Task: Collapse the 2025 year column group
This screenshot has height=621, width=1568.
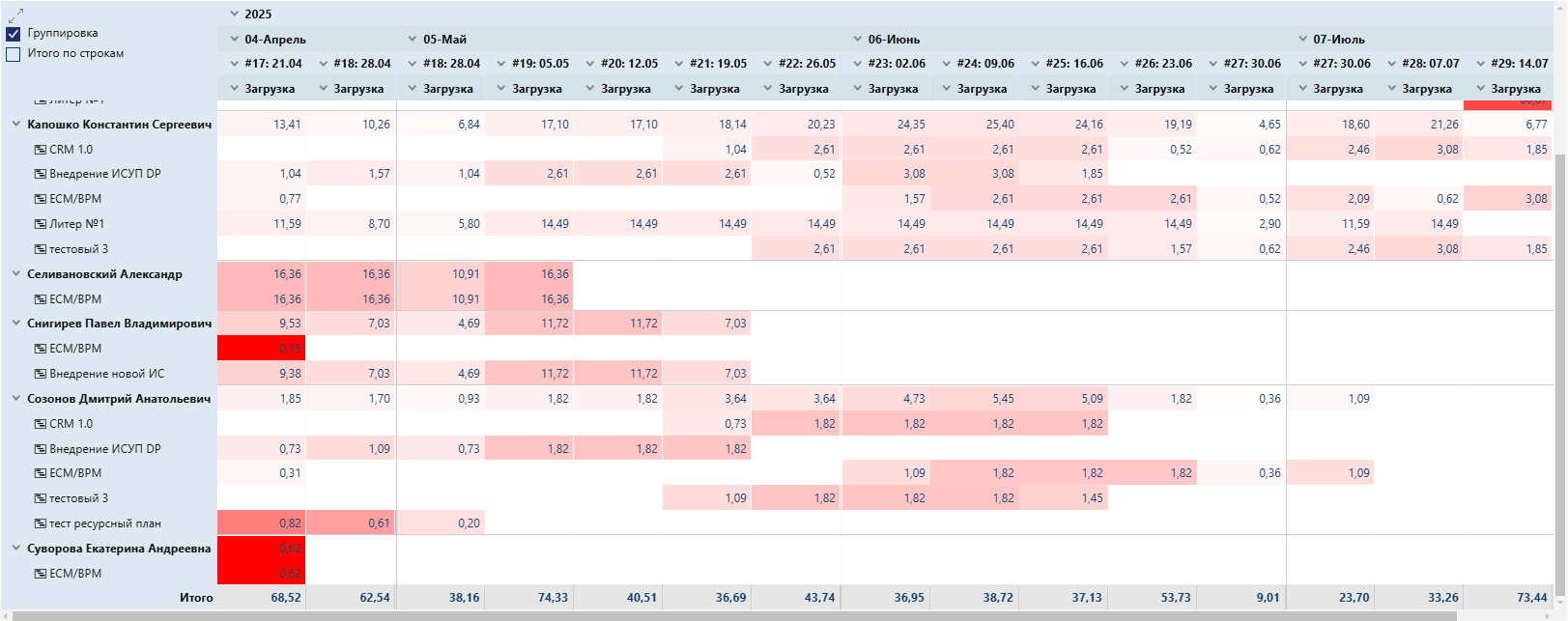Action: 235,14
